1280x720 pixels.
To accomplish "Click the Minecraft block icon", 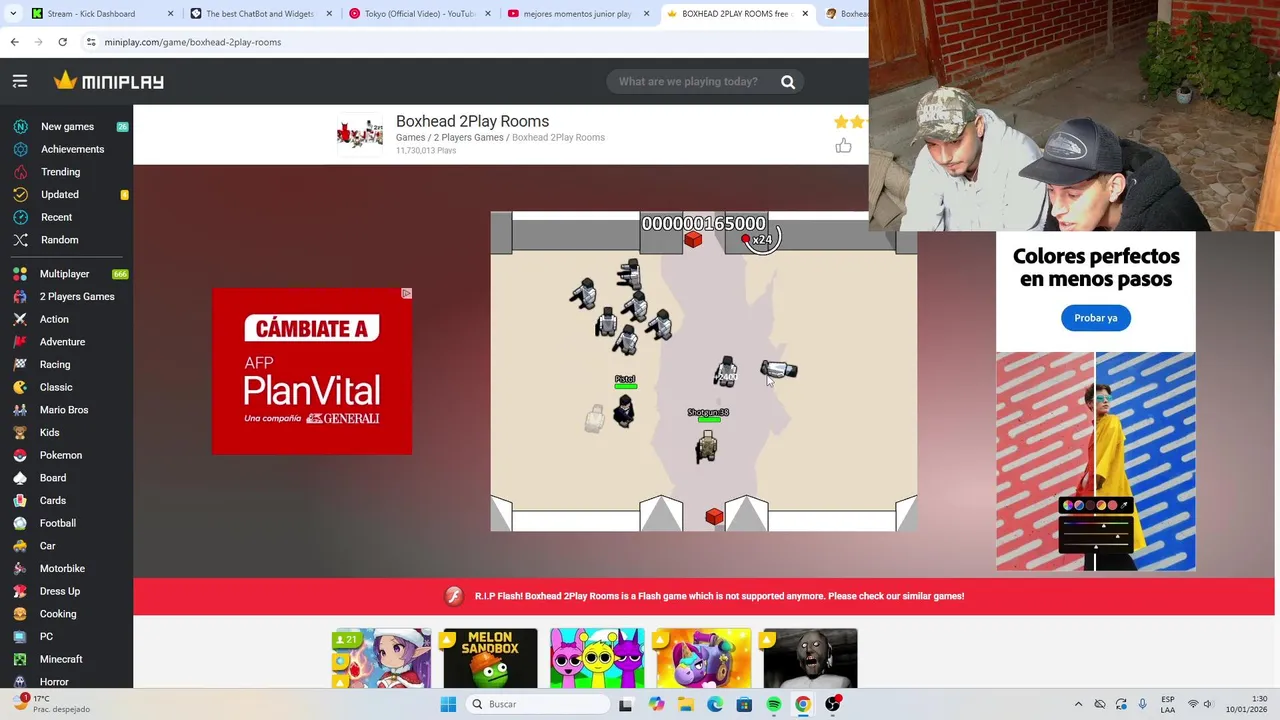I will (20, 659).
